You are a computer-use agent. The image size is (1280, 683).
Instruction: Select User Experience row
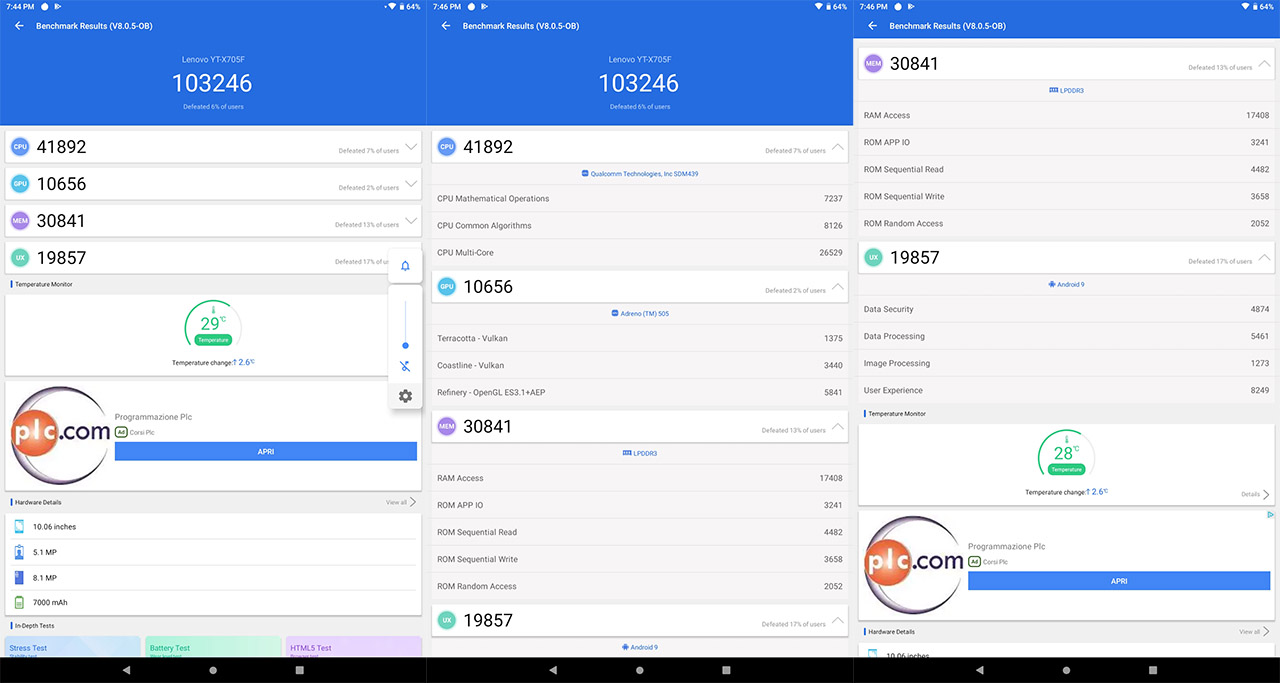[x=1067, y=391]
